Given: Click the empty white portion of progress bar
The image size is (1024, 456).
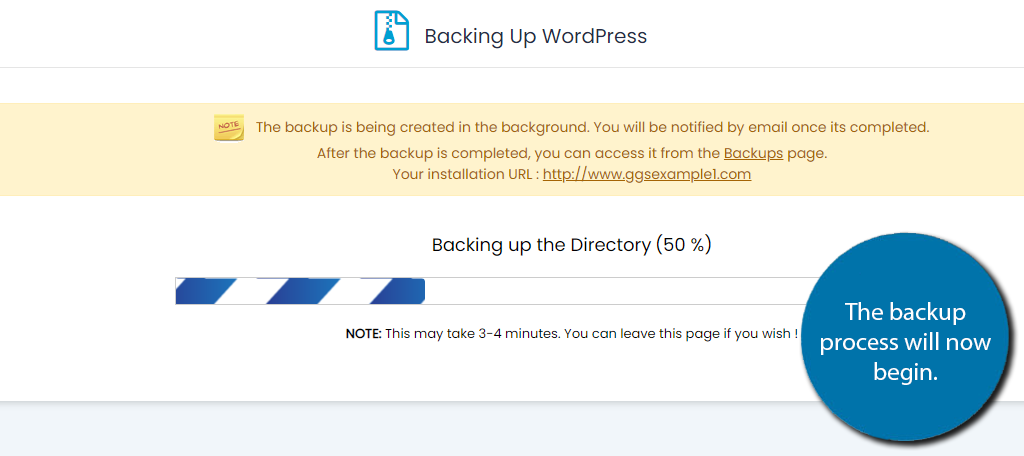Looking at the screenshot, I should click(x=600, y=291).
